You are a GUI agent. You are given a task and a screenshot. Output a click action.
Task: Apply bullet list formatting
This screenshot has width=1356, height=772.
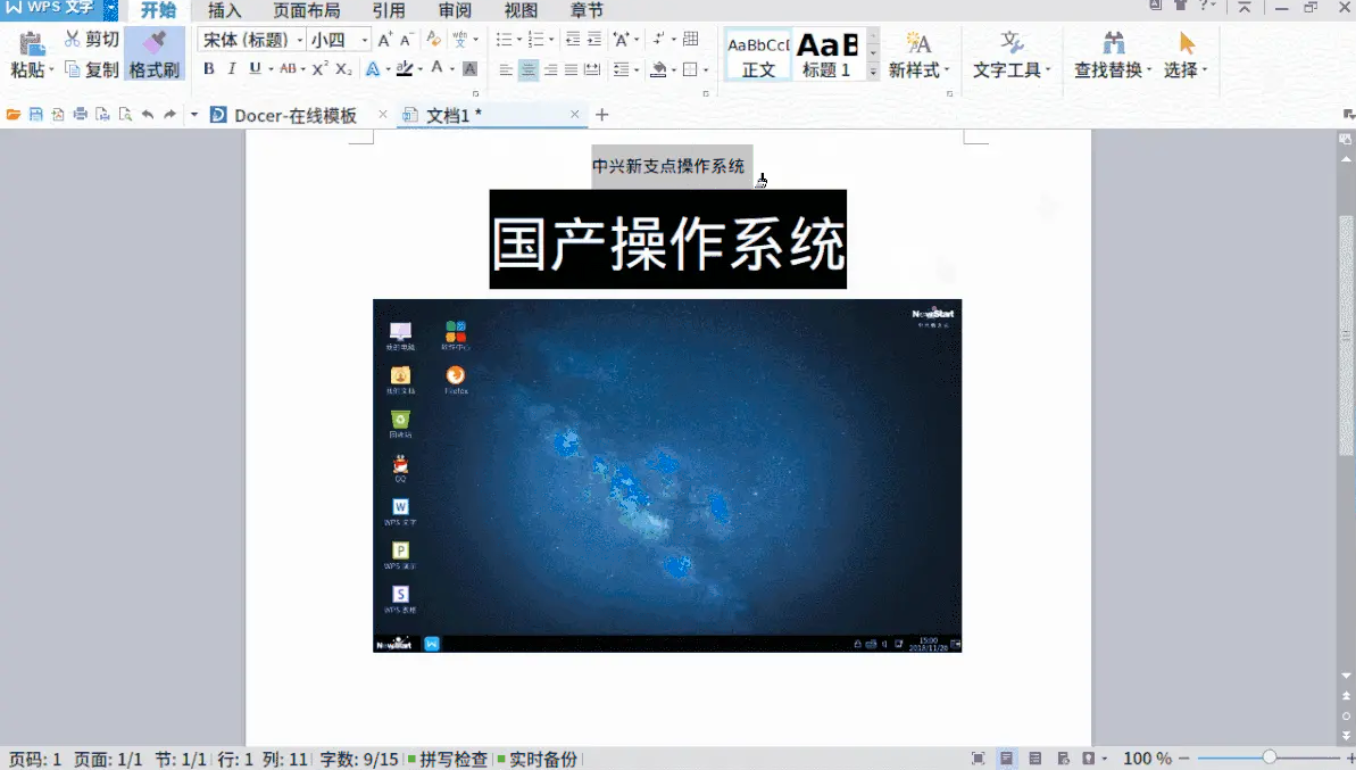point(503,40)
